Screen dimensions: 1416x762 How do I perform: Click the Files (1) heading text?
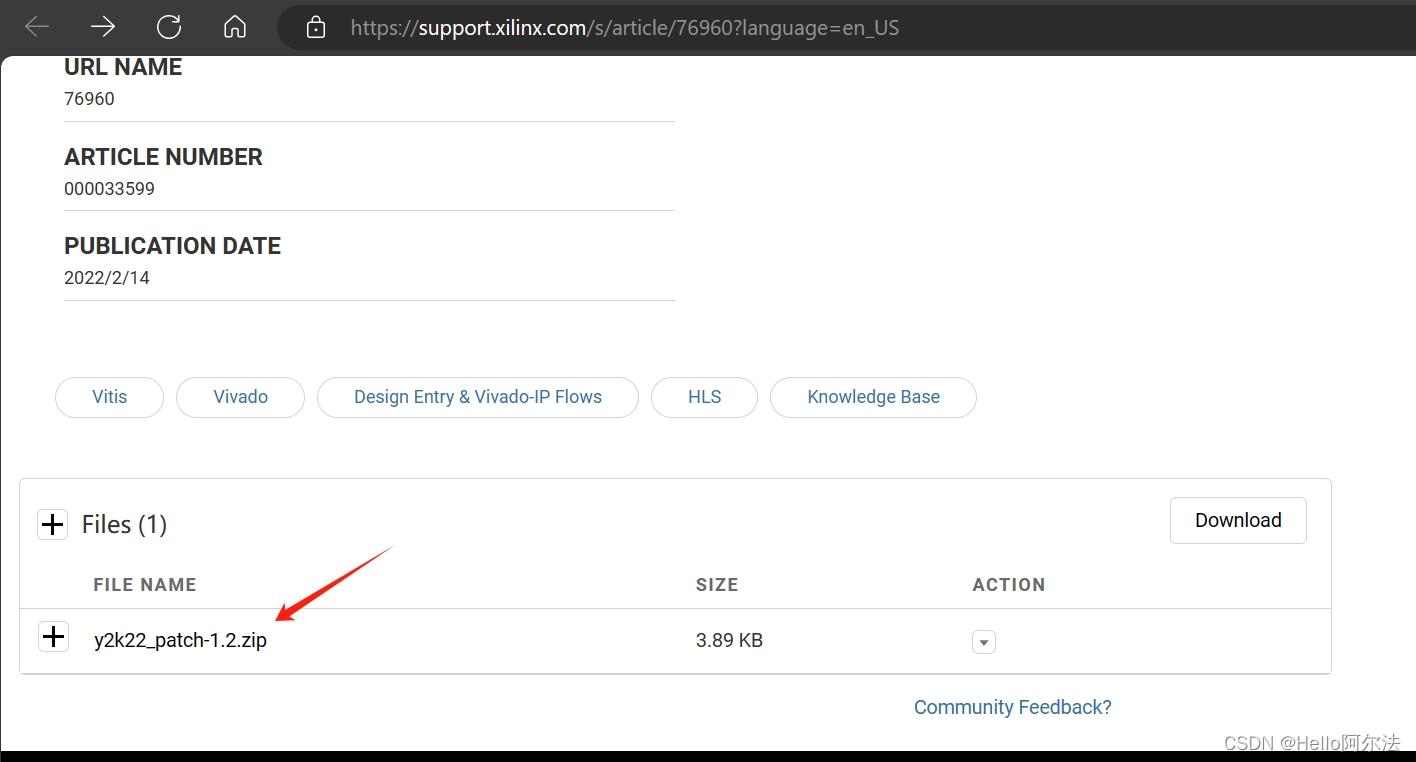pos(125,524)
